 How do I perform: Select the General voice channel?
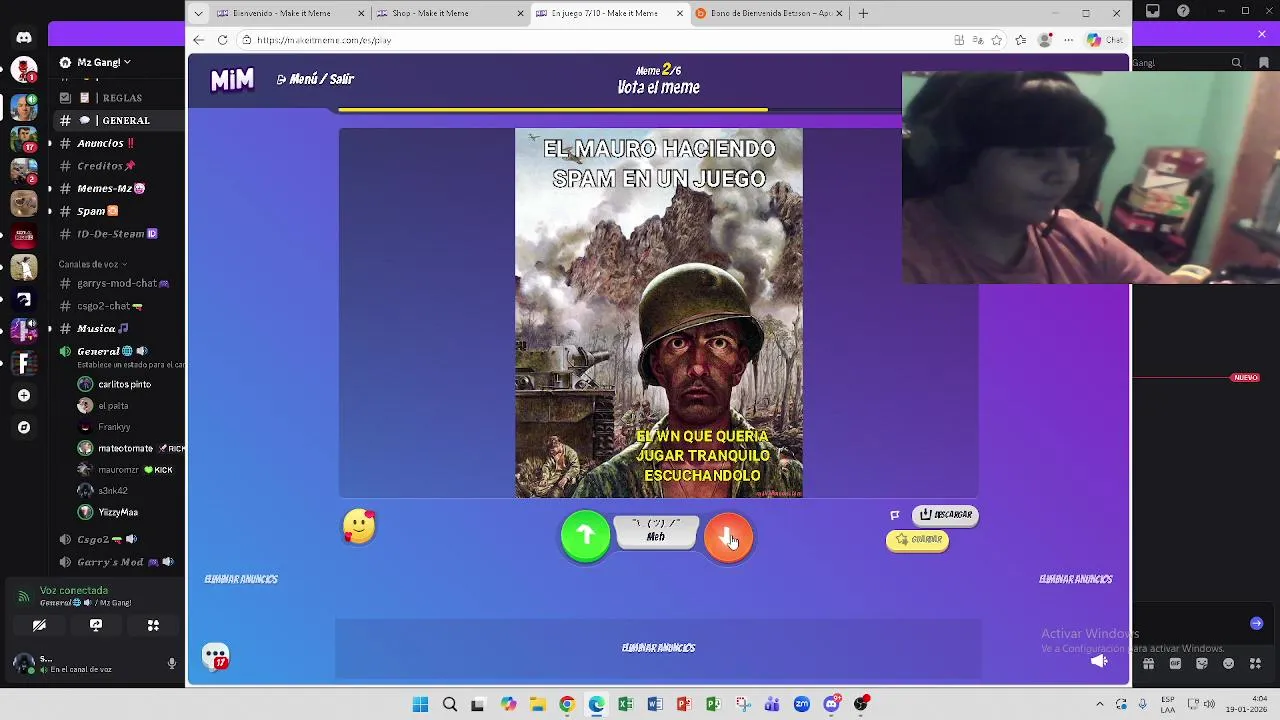tap(120, 351)
